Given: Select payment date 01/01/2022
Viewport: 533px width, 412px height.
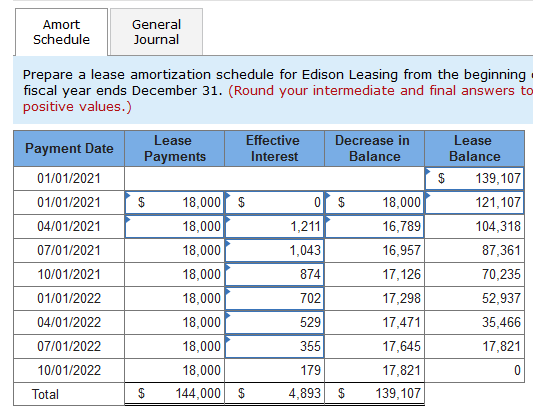Looking at the screenshot, I should click(69, 298).
